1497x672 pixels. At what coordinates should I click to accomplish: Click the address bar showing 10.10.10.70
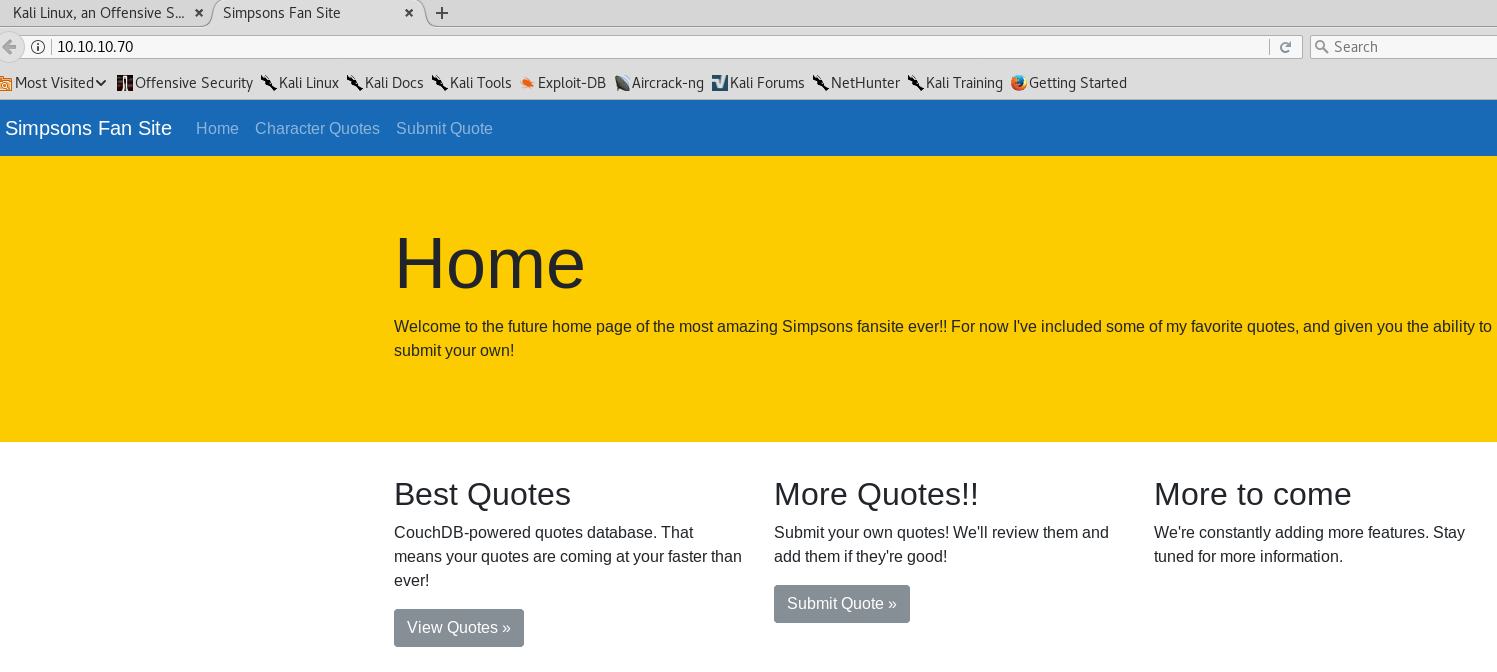[600, 46]
